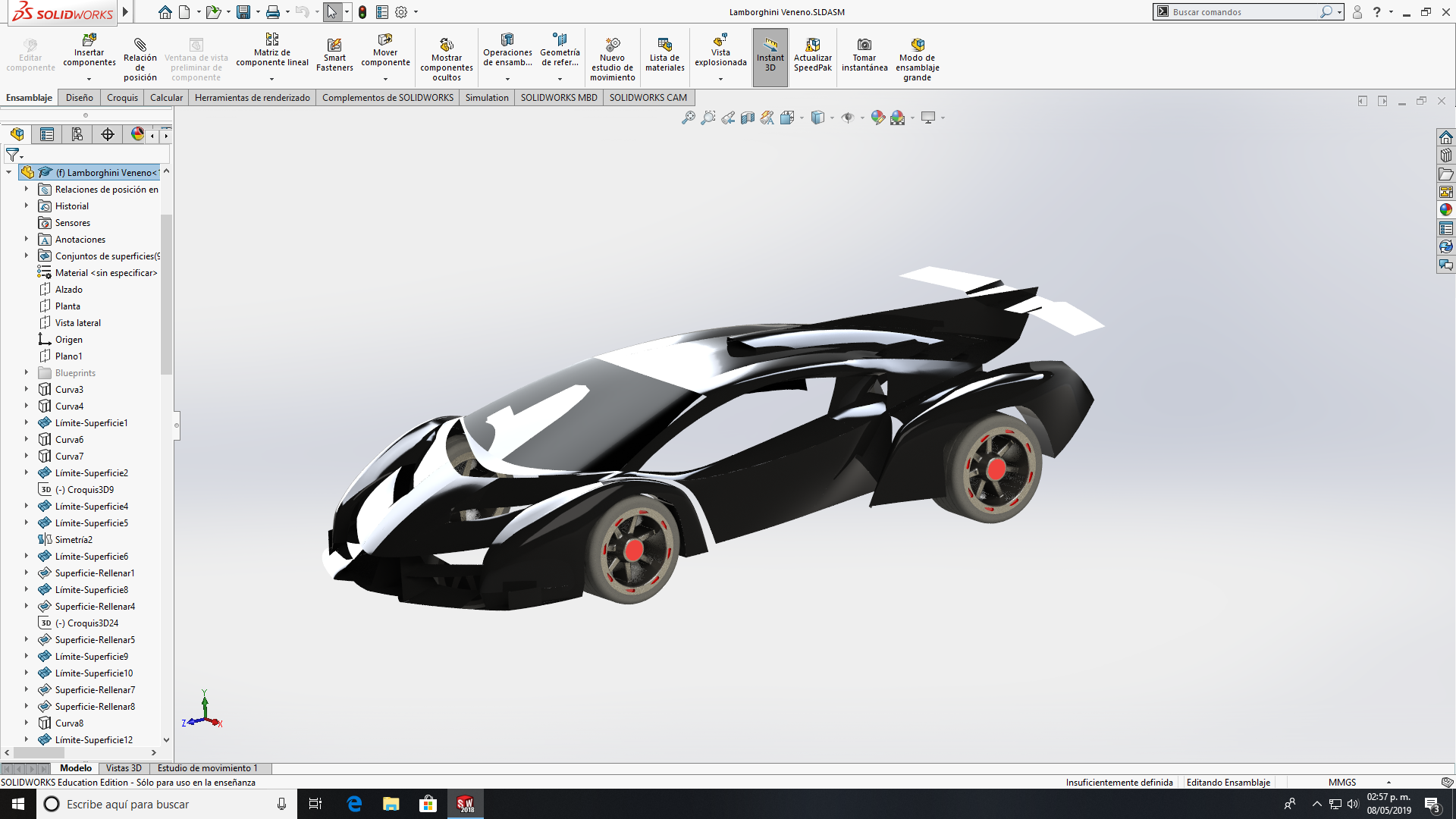The width and height of the screenshot is (1456, 819).
Task: Open DisplayManager color ball tab
Action: 137,134
